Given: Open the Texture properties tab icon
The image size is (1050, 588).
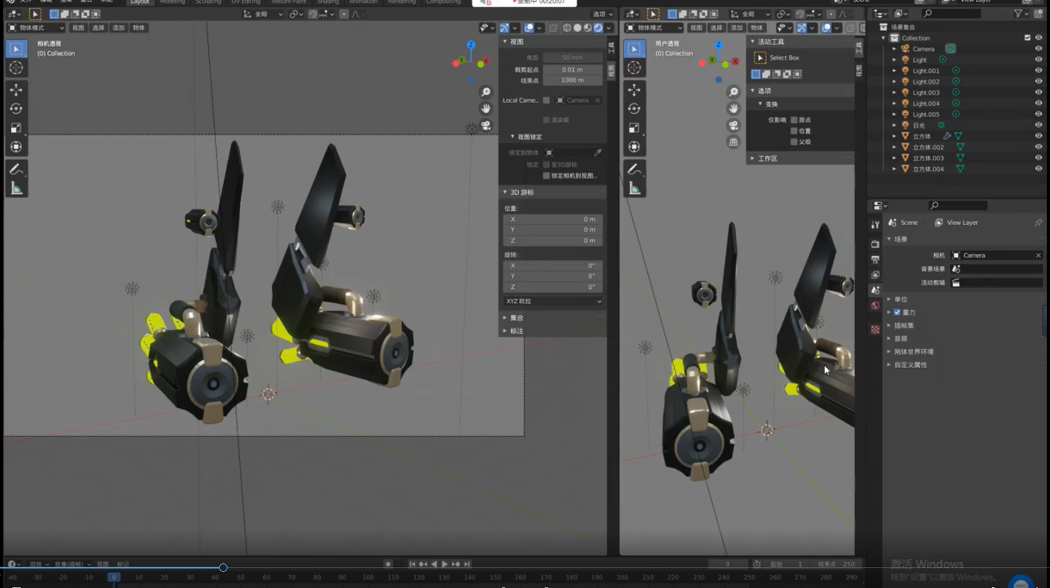Looking at the screenshot, I should [x=875, y=329].
